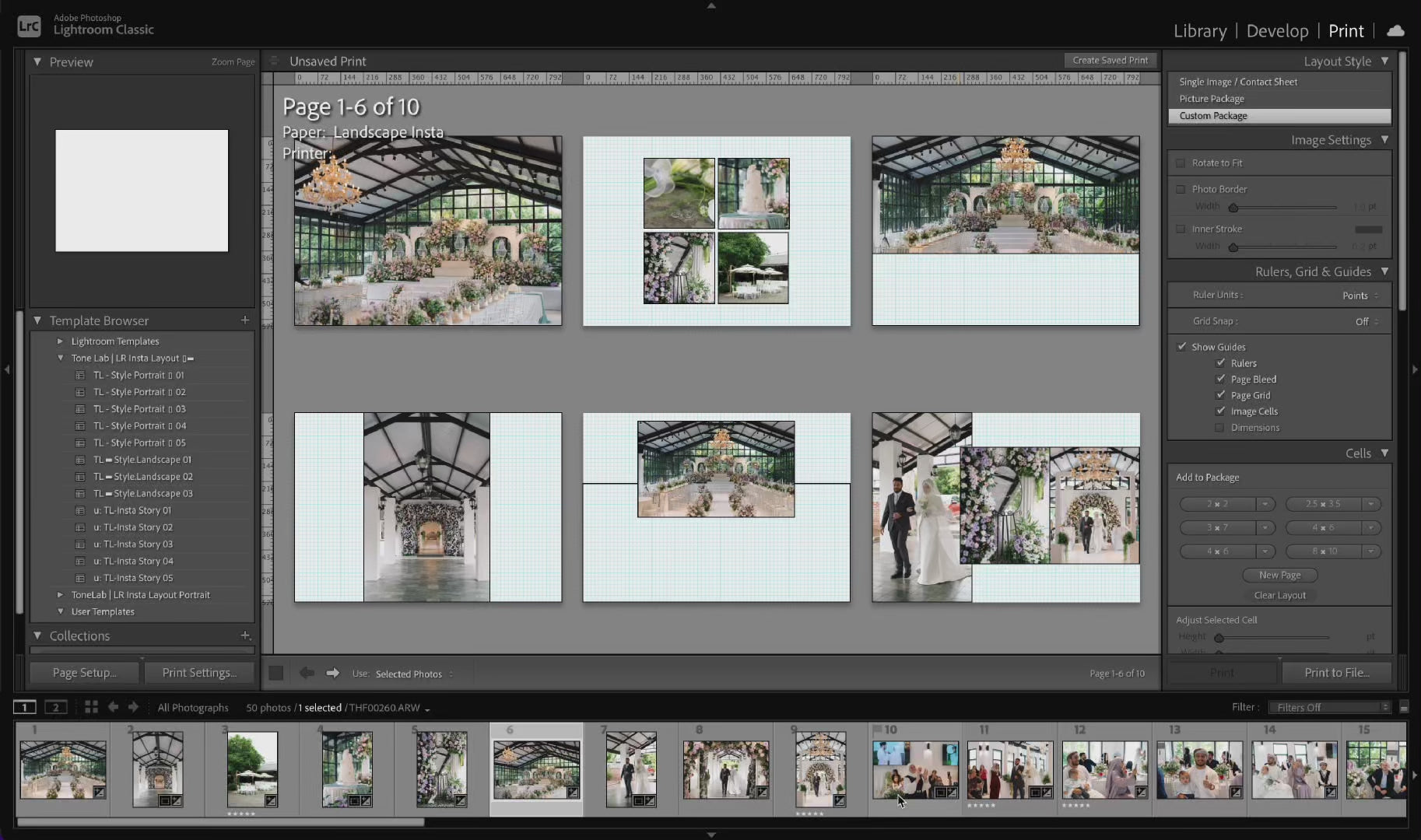Click the cloud sync status icon

[1396, 31]
